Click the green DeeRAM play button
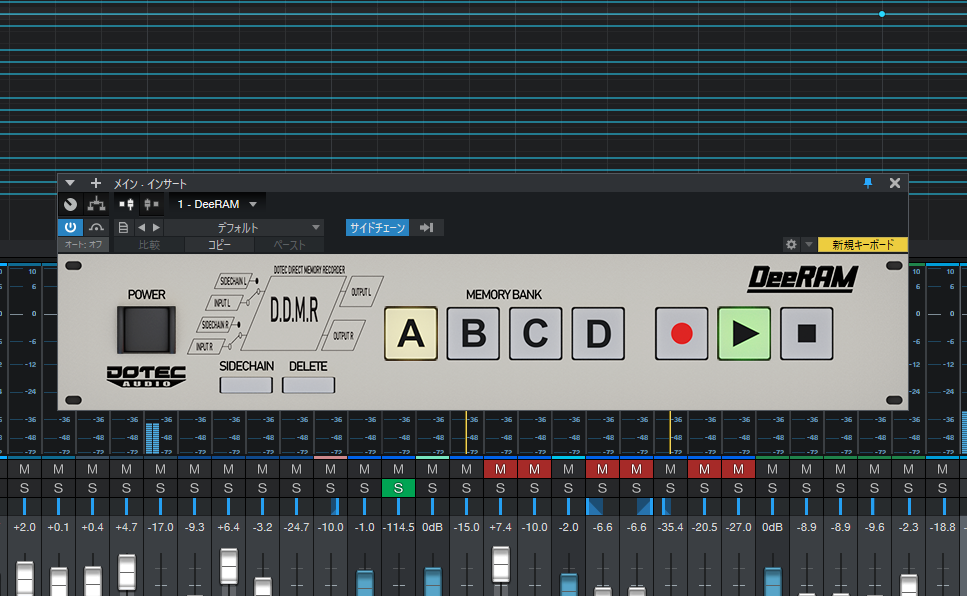Viewport: 967px width, 596px height. [744, 334]
